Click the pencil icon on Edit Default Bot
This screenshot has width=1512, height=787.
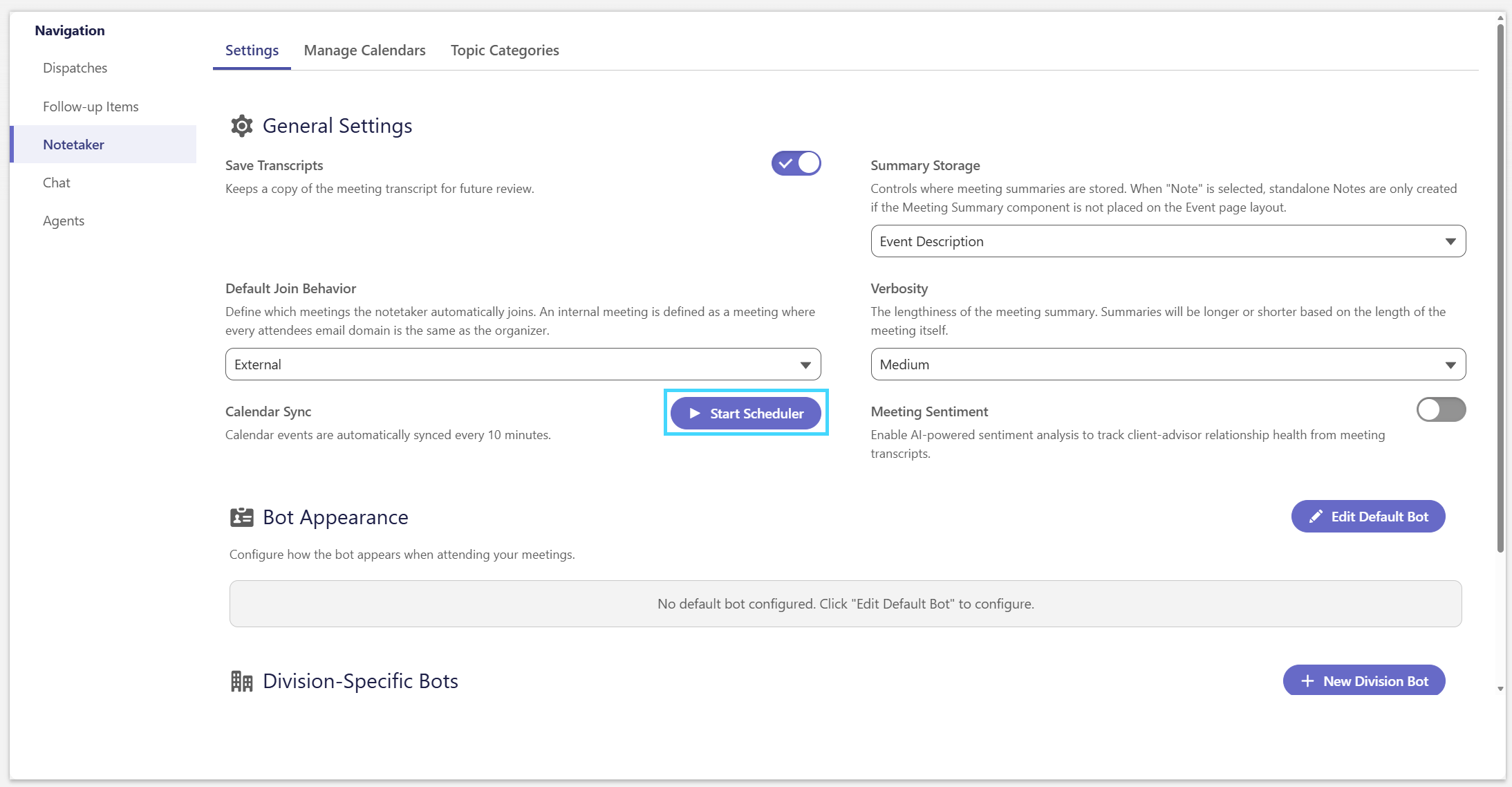pyautogui.click(x=1316, y=517)
